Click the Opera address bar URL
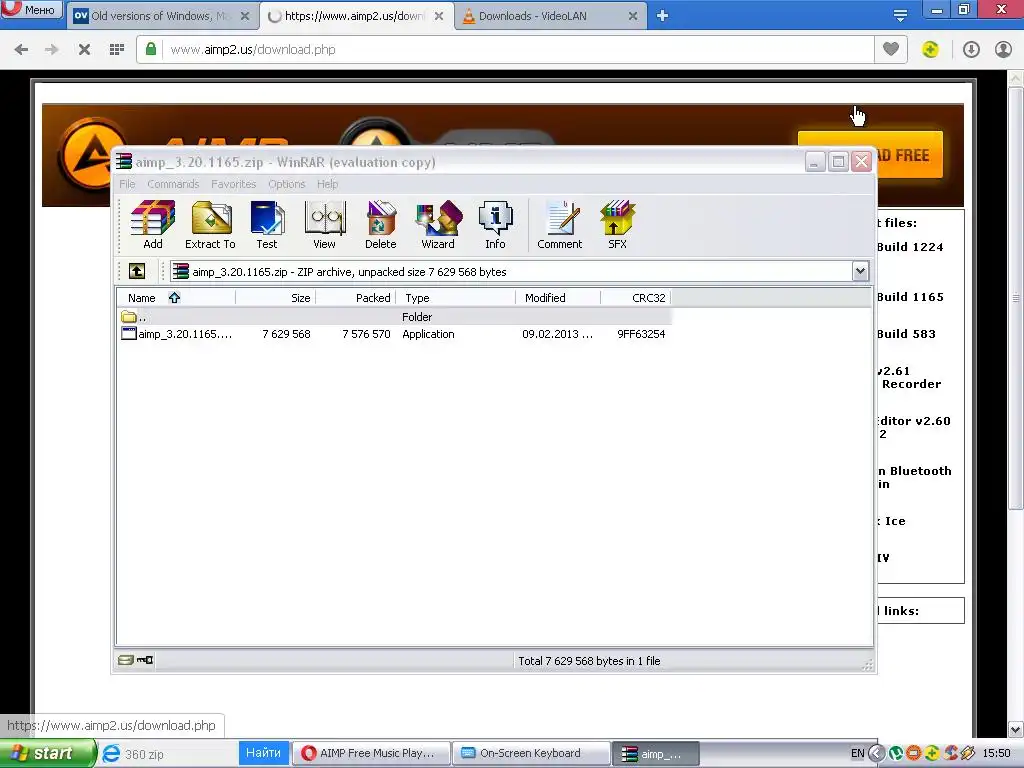This screenshot has width=1024, height=768. coord(253,50)
